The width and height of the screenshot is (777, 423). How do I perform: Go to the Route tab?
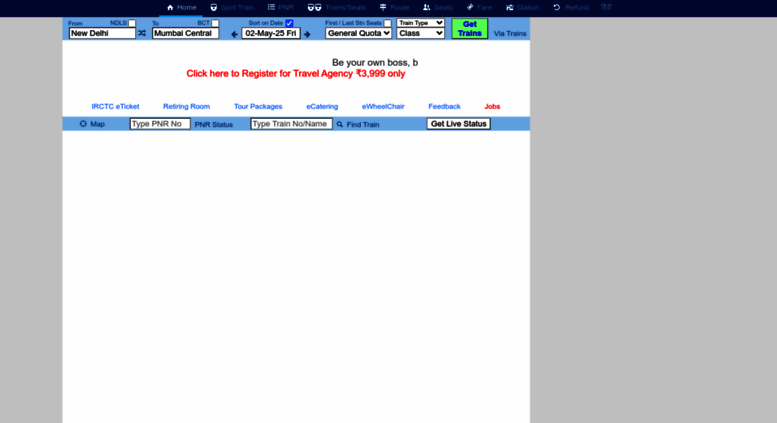click(394, 7)
